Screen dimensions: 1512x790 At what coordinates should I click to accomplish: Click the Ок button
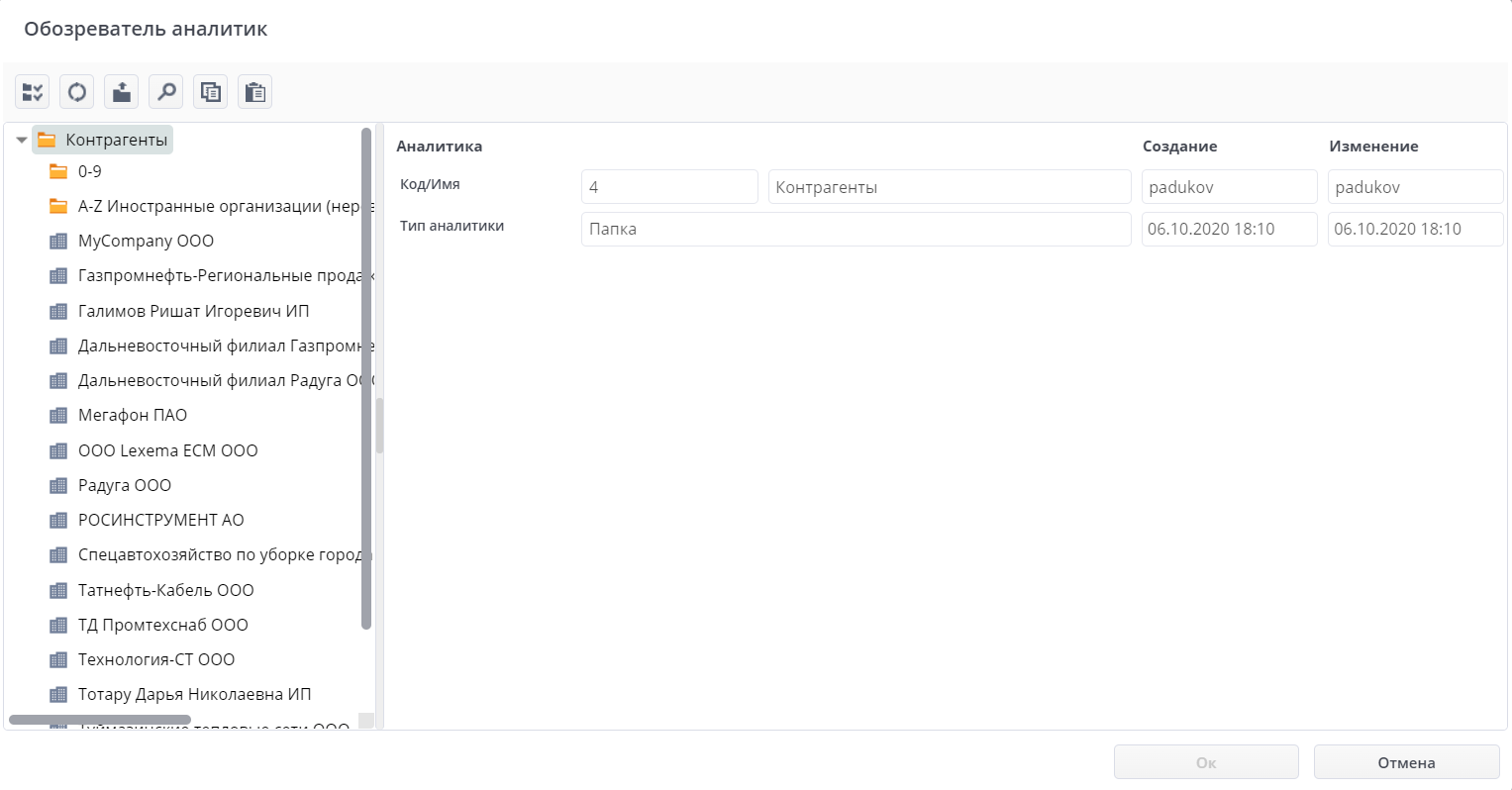click(1206, 762)
